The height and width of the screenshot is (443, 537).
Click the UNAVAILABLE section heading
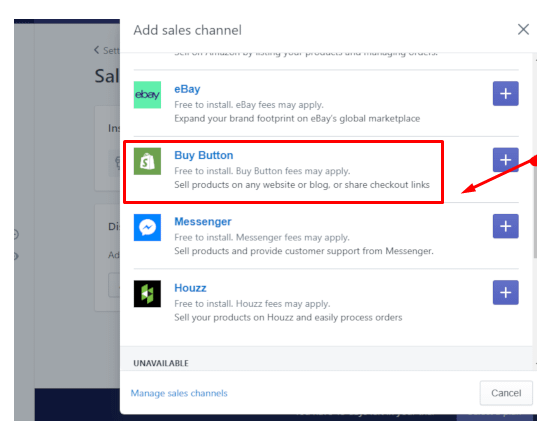161,363
